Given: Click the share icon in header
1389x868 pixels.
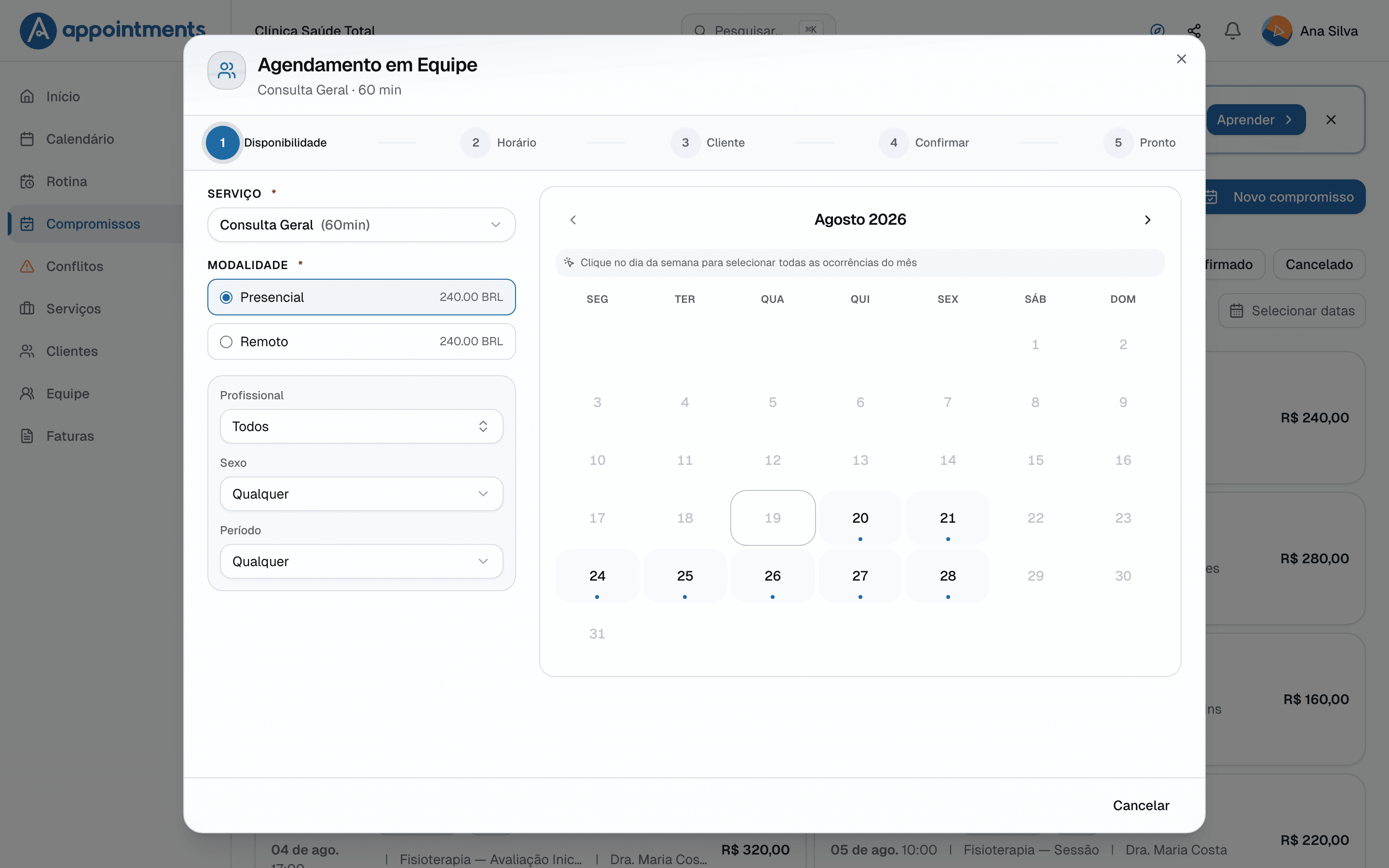Looking at the screenshot, I should click(x=1195, y=30).
